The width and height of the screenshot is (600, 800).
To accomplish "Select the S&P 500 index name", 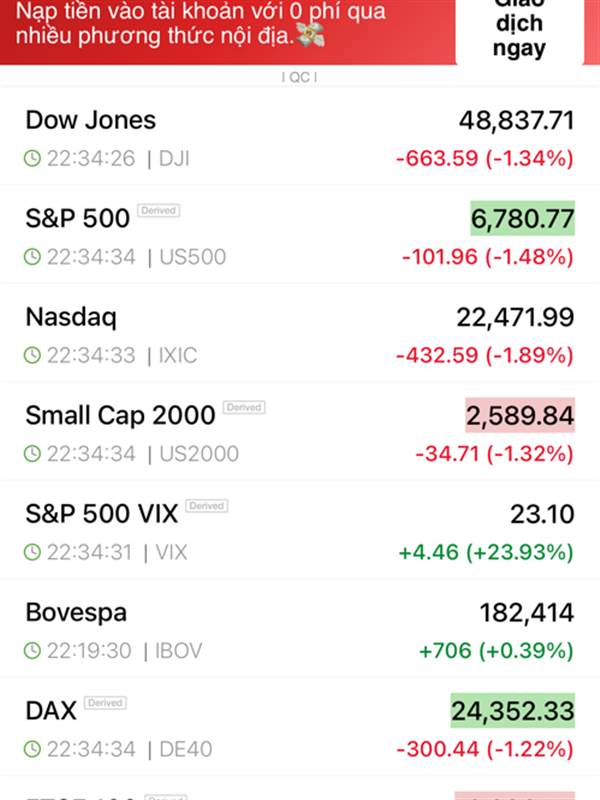I will (x=77, y=218).
